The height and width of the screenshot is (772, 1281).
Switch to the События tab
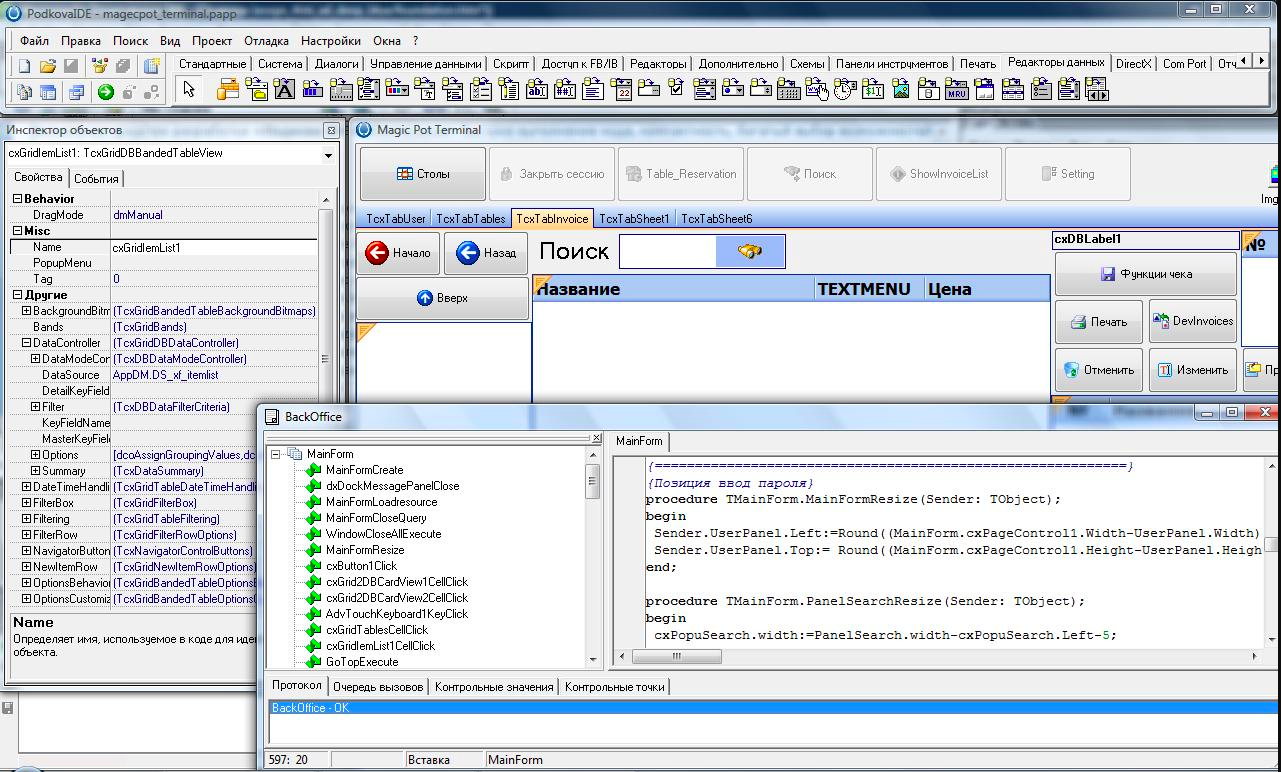pos(96,179)
